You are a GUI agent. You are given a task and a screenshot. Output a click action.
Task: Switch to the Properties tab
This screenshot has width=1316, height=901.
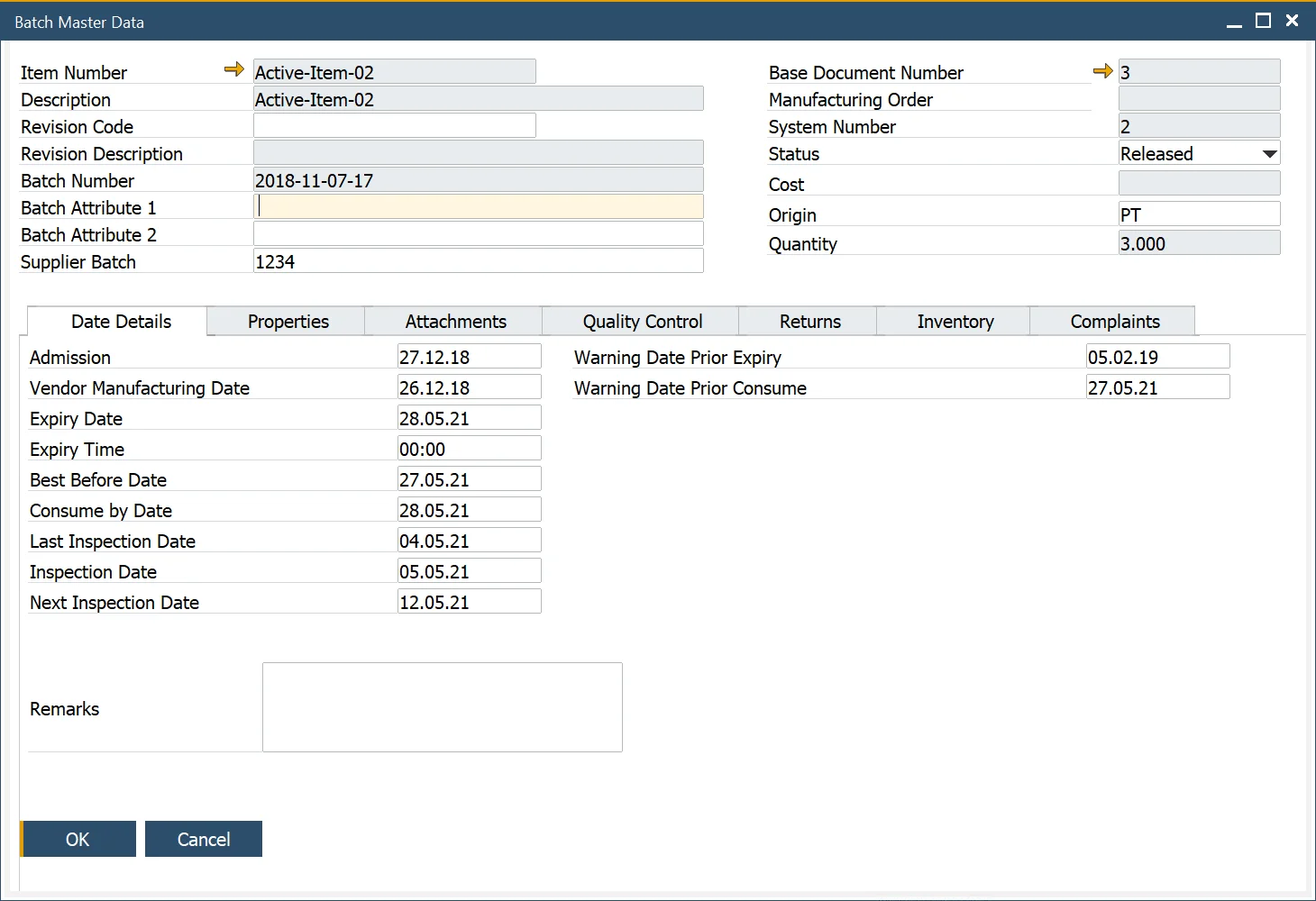click(287, 321)
